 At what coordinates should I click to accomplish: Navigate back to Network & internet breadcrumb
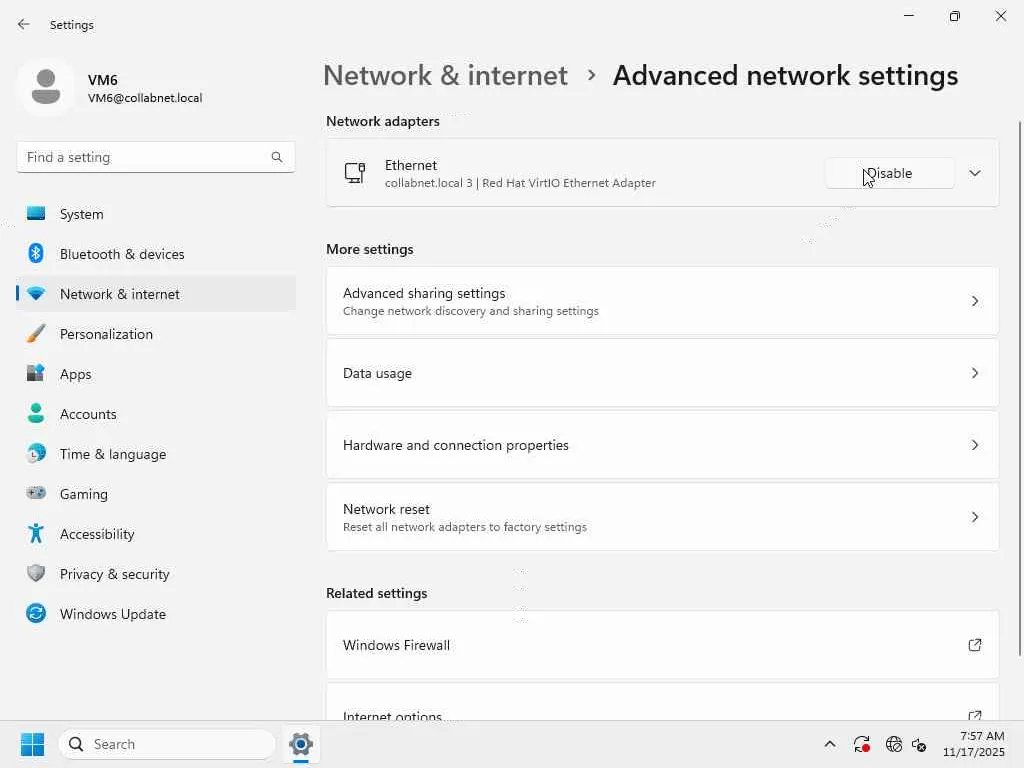pos(445,76)
